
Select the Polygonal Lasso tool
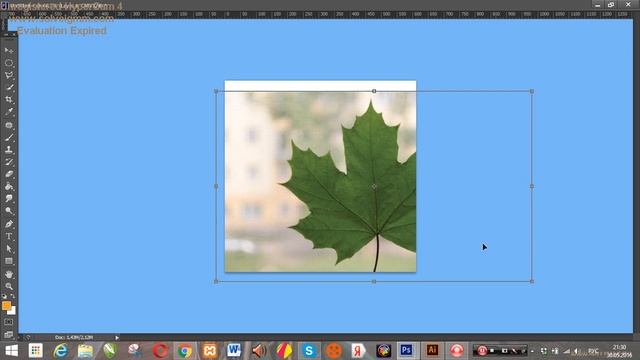(x=9, y=75)
